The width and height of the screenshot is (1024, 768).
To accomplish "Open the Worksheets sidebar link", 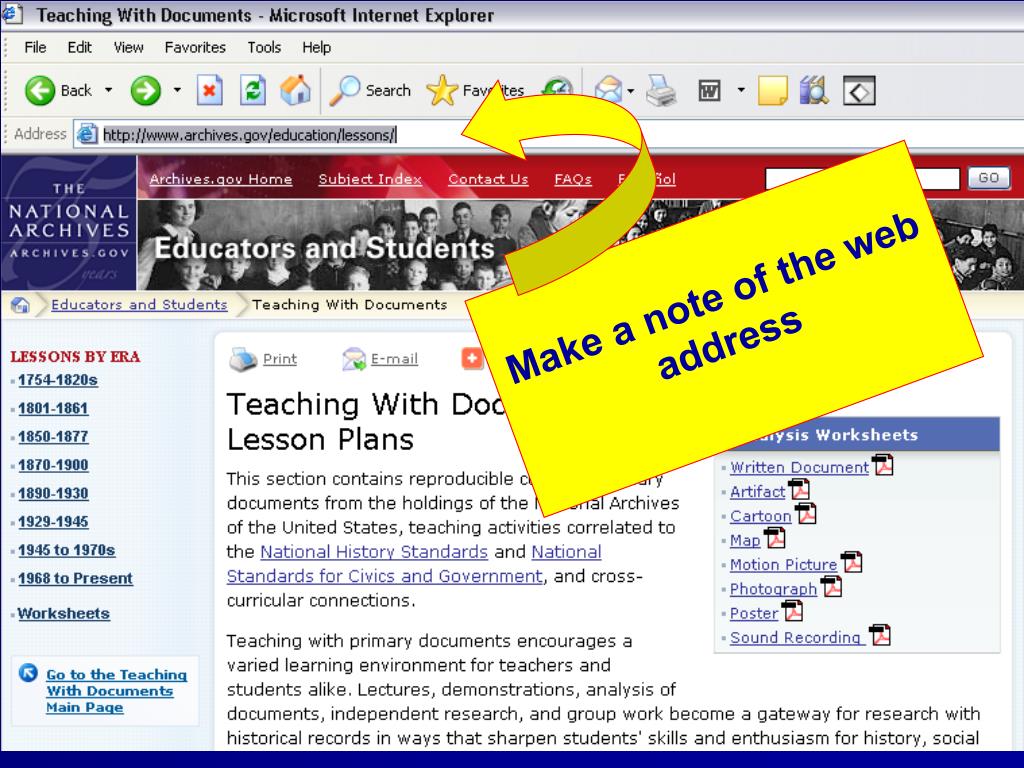I will (x=63, y=613).
